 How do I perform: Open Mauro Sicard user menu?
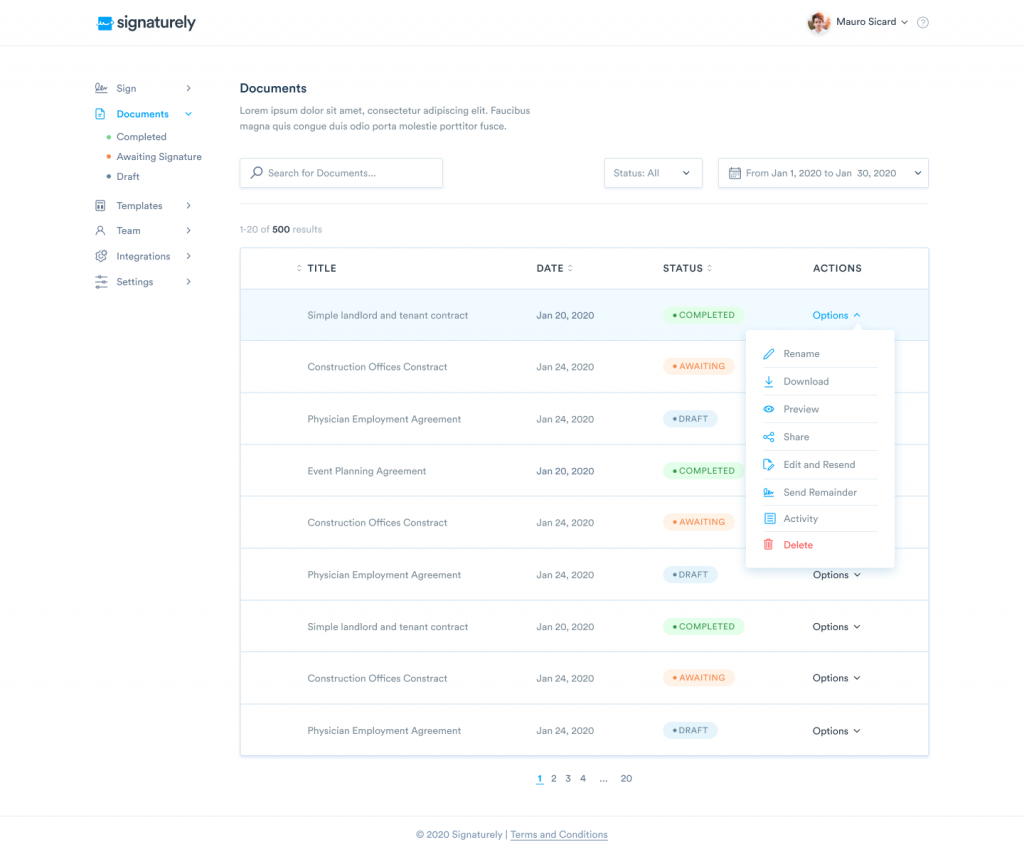(x=859, y=22)
